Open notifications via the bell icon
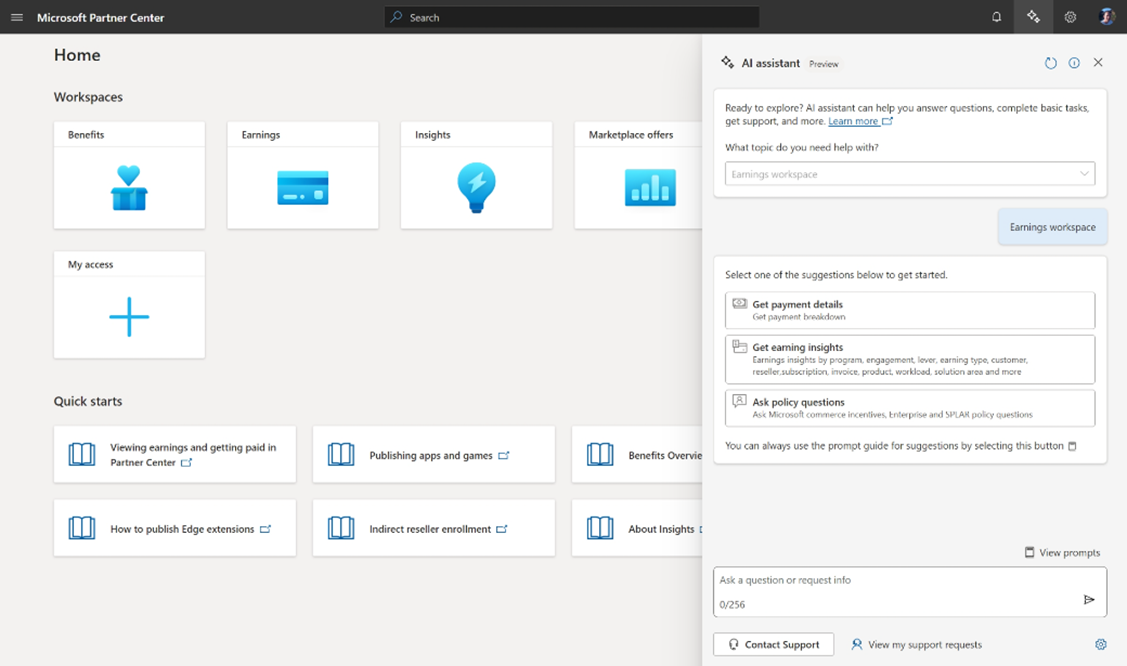 coord(996,17)
